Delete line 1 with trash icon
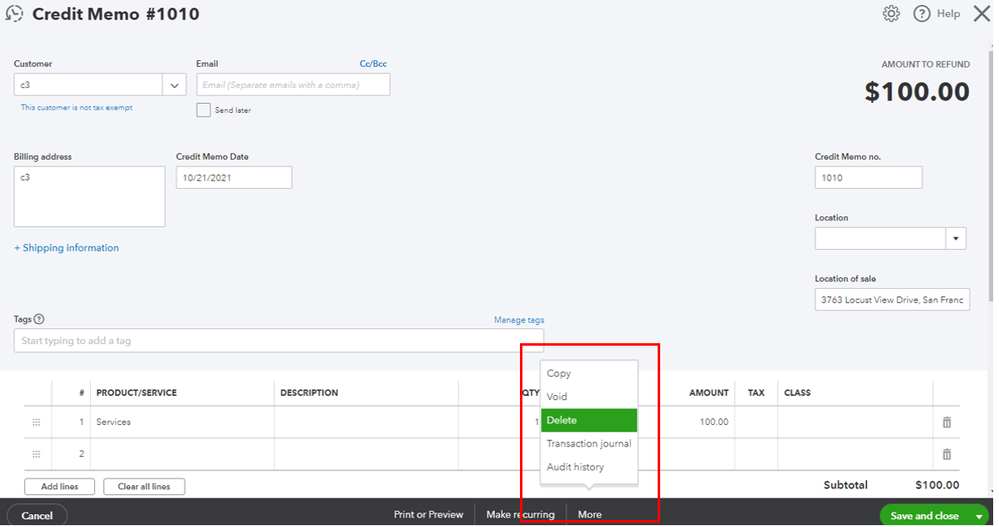999x527 pixels. pyautogui.click(x=947, y=422)
